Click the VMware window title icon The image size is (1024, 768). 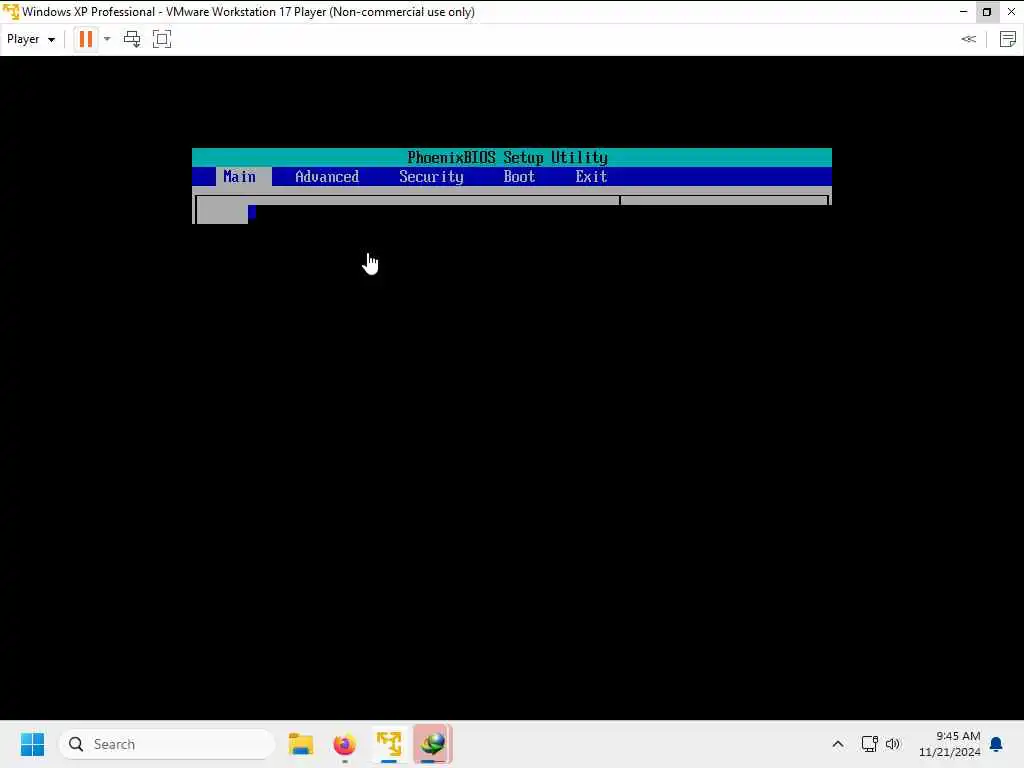pos(10,12)
